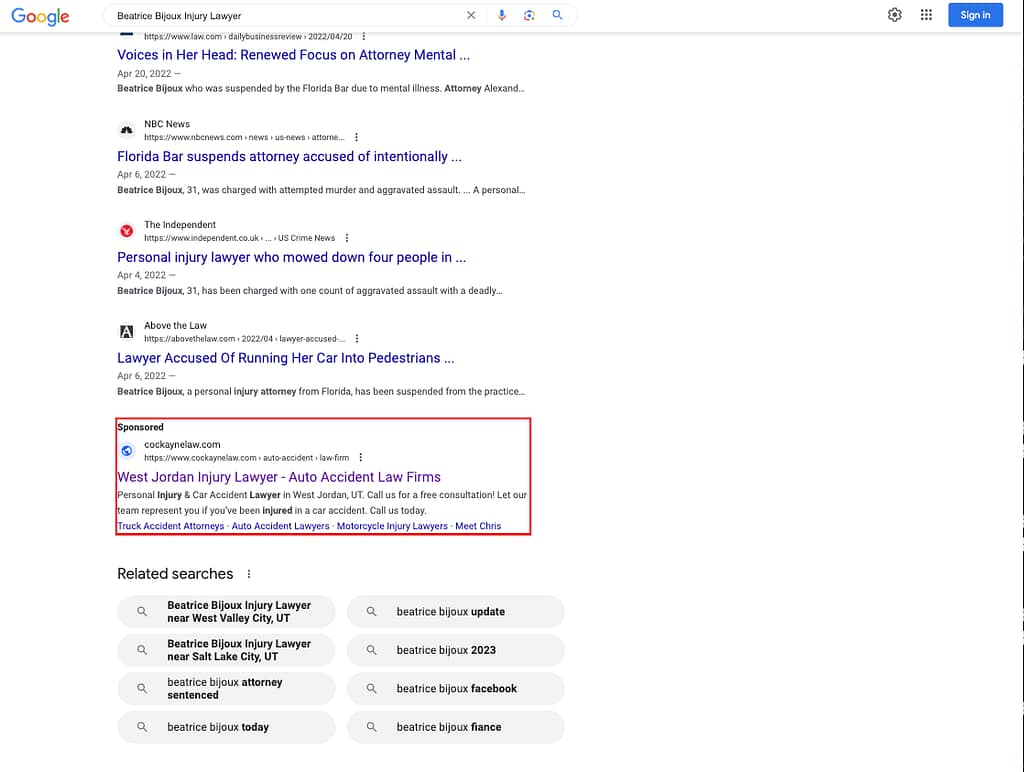Image resolution: width=1024 pixels, height=772 pixels.
Task: Open West Jordan Injury Lawyer sponsored link
Action: click(279, 477)
